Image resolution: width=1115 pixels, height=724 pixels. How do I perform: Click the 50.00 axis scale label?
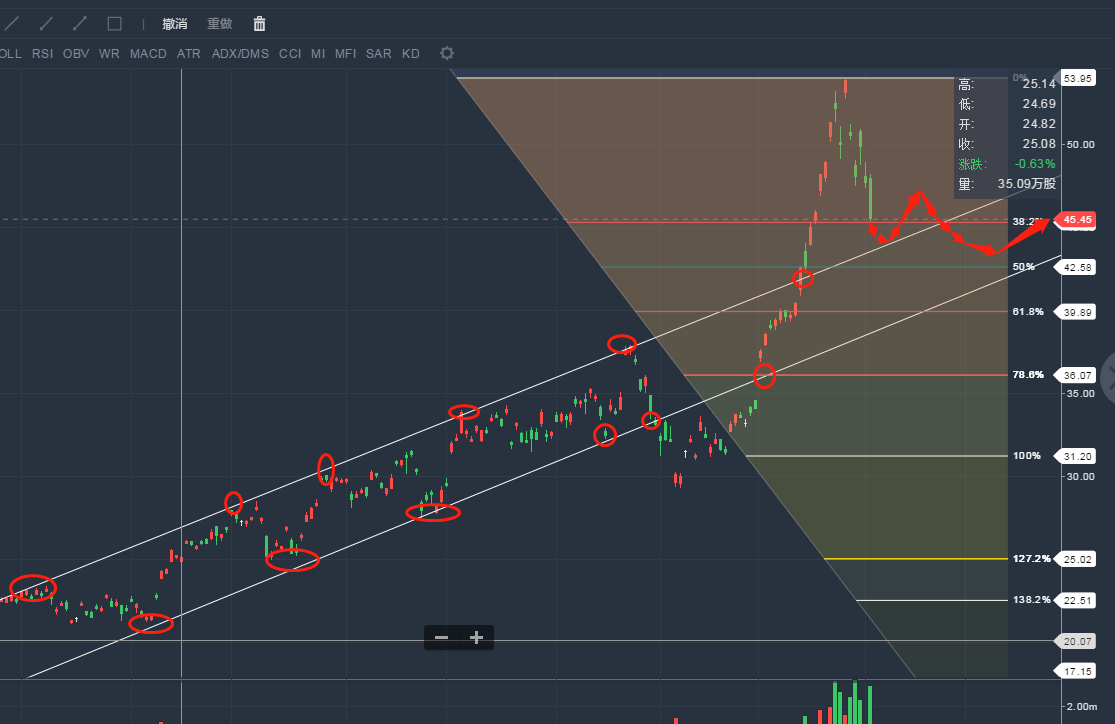[1080, 144]
